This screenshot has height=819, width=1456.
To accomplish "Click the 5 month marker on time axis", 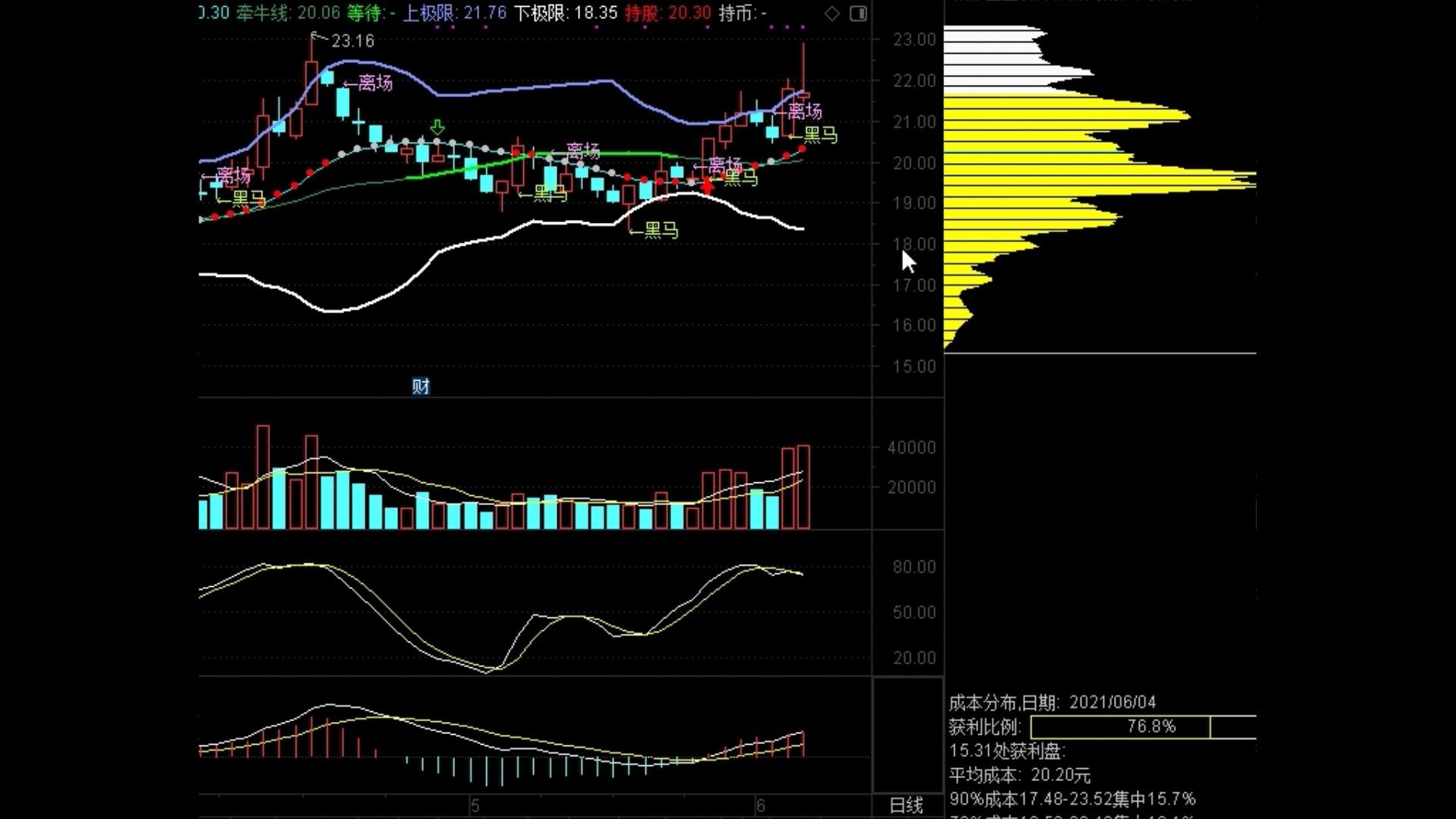I will (x=475, y=805).
